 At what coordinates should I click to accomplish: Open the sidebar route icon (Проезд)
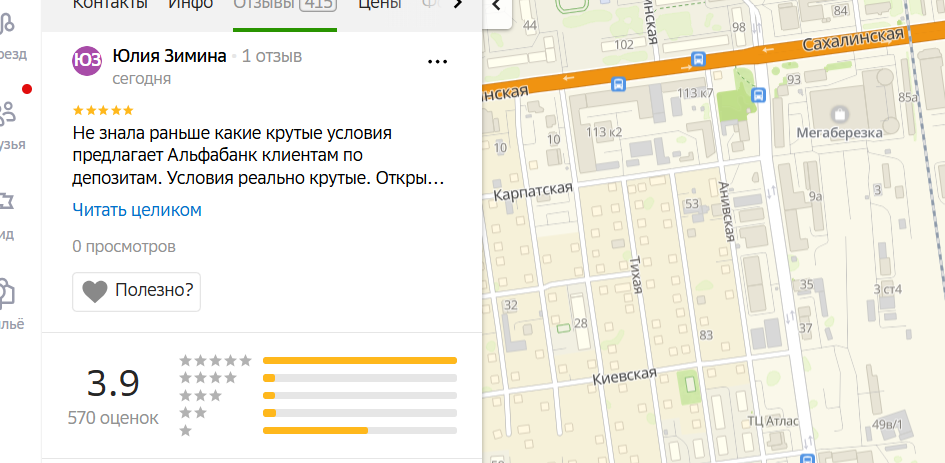(7, 24)
